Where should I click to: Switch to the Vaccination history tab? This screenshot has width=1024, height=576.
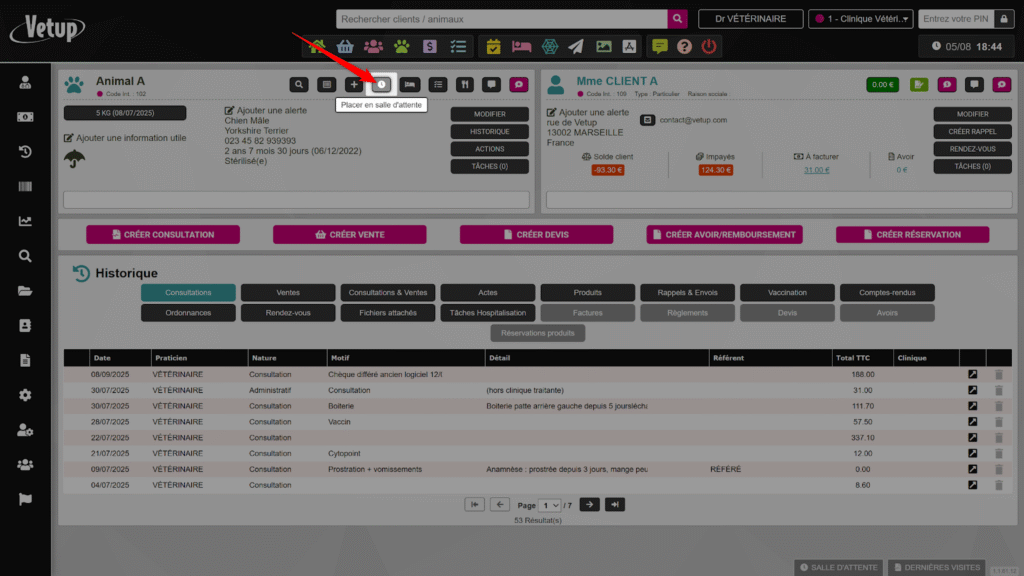[x=787, y=293]
